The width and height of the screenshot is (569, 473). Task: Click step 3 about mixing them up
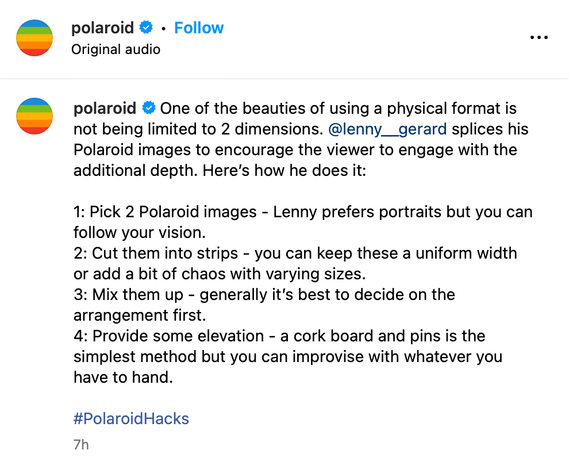tap(264, 305)
